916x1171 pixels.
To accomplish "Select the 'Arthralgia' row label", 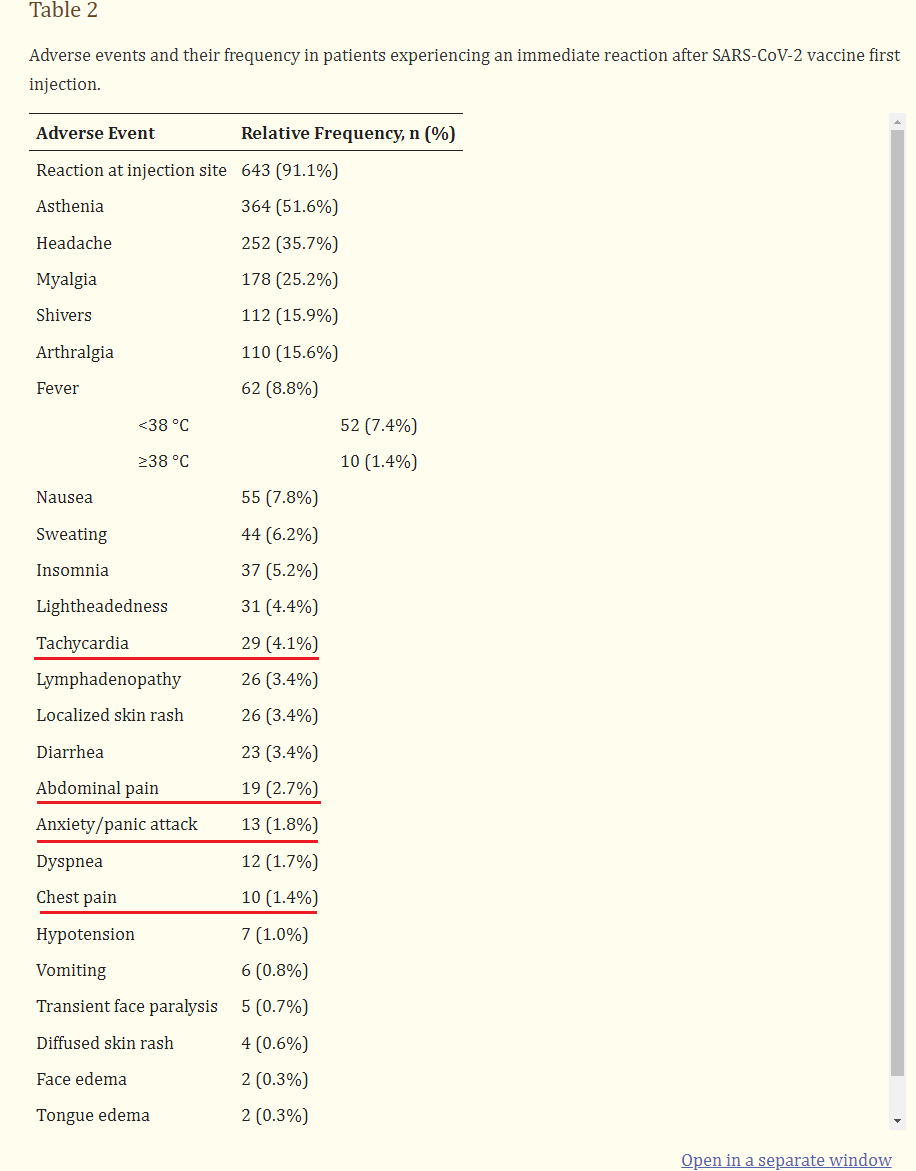I will tap(75, 352).
